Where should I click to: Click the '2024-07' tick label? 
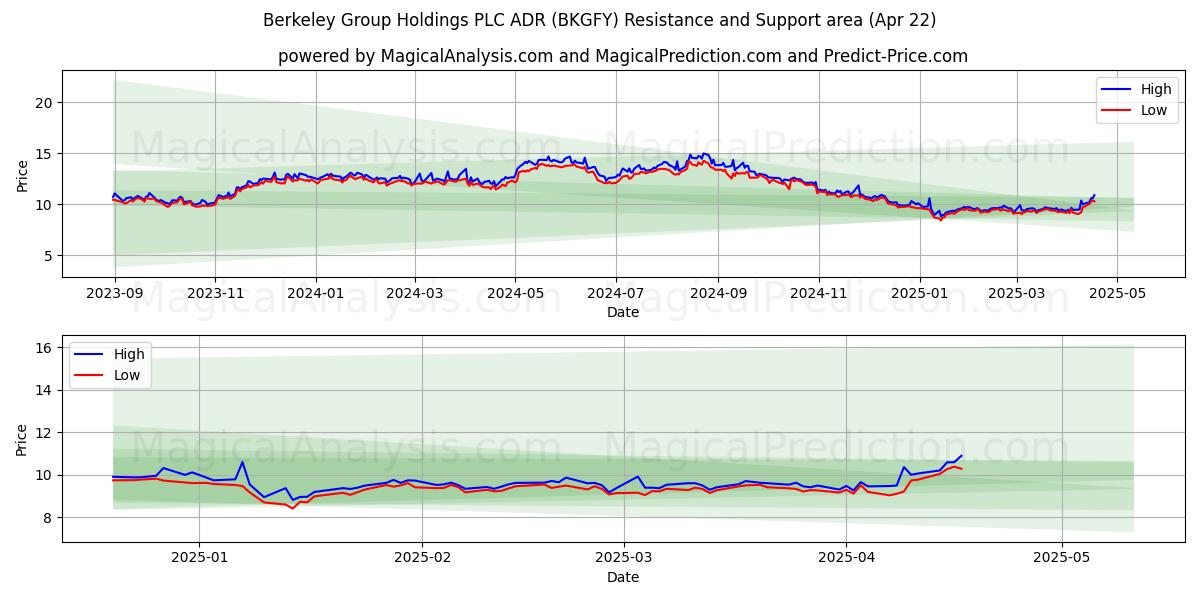coord(616,293)
